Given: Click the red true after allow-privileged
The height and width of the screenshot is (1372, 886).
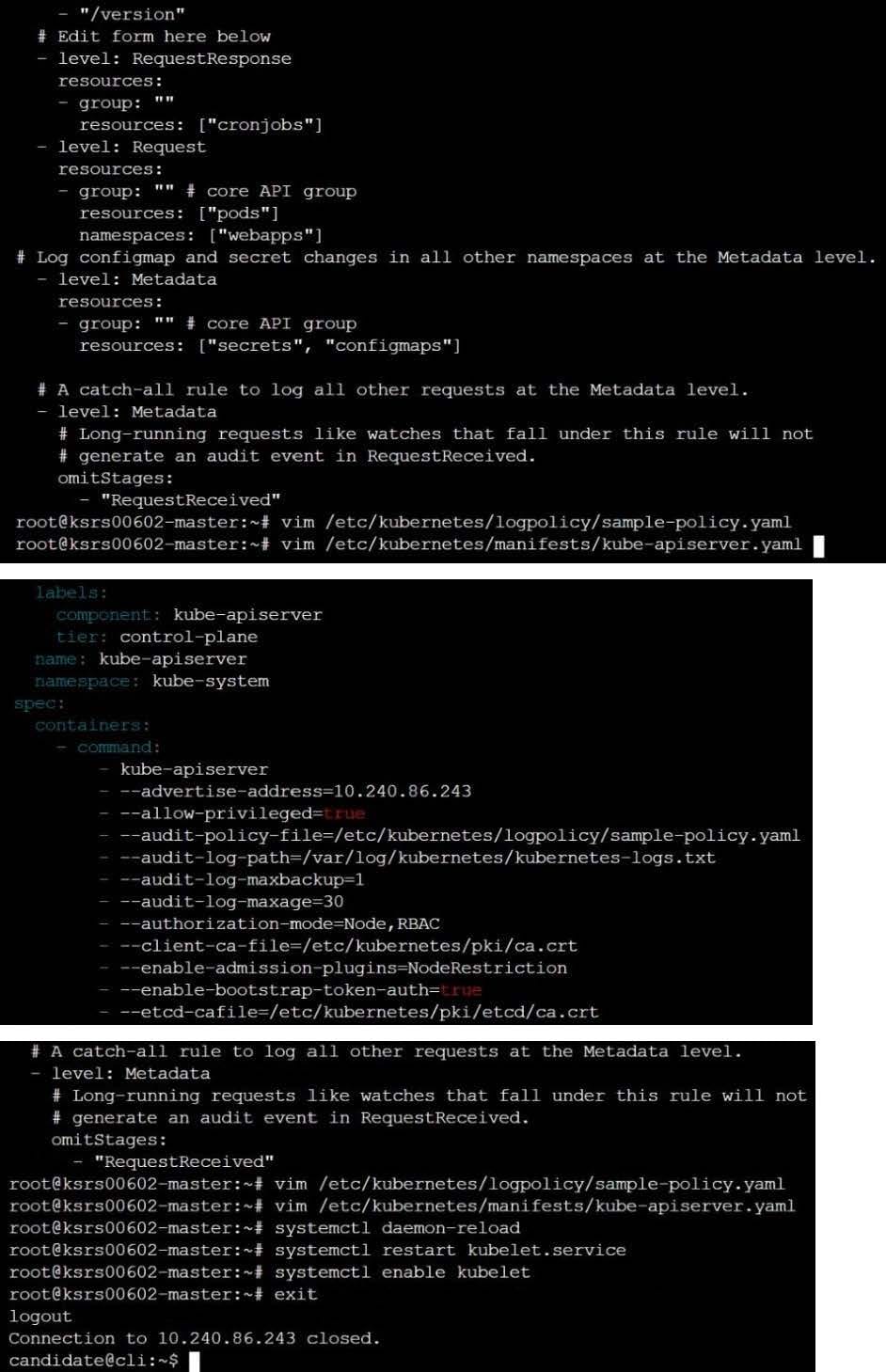Looking at the screenshot, I should click(x=344, y=813).
